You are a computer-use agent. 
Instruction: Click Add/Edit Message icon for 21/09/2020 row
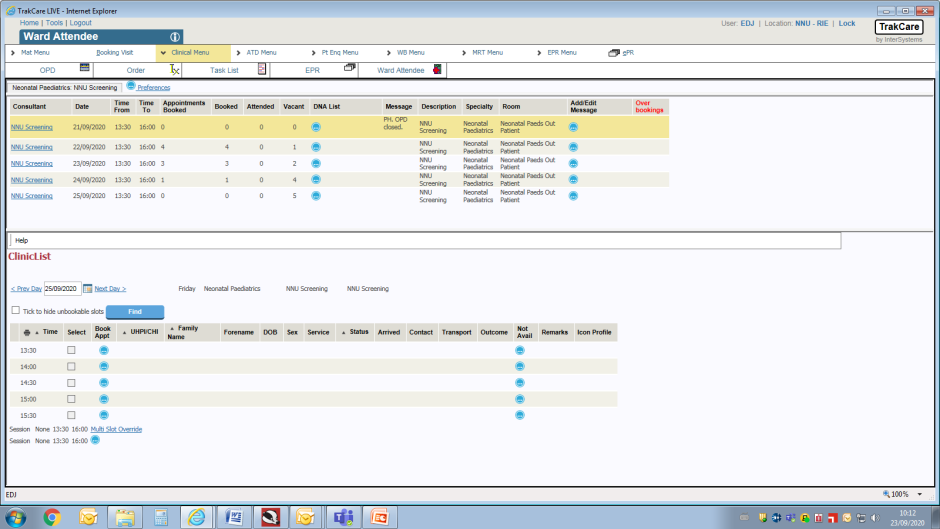(x=573, y=127)
